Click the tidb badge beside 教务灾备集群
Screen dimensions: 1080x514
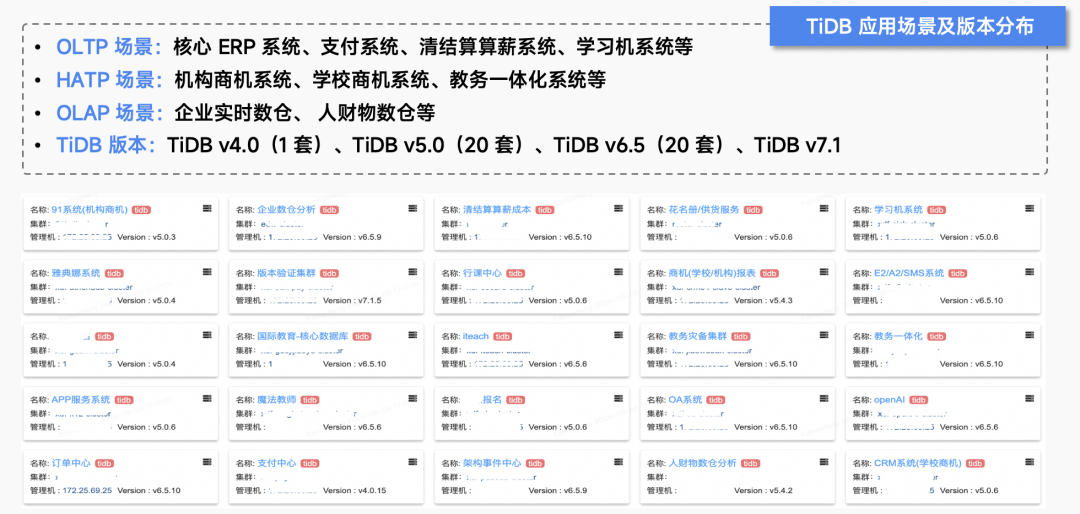click(740, 337)
